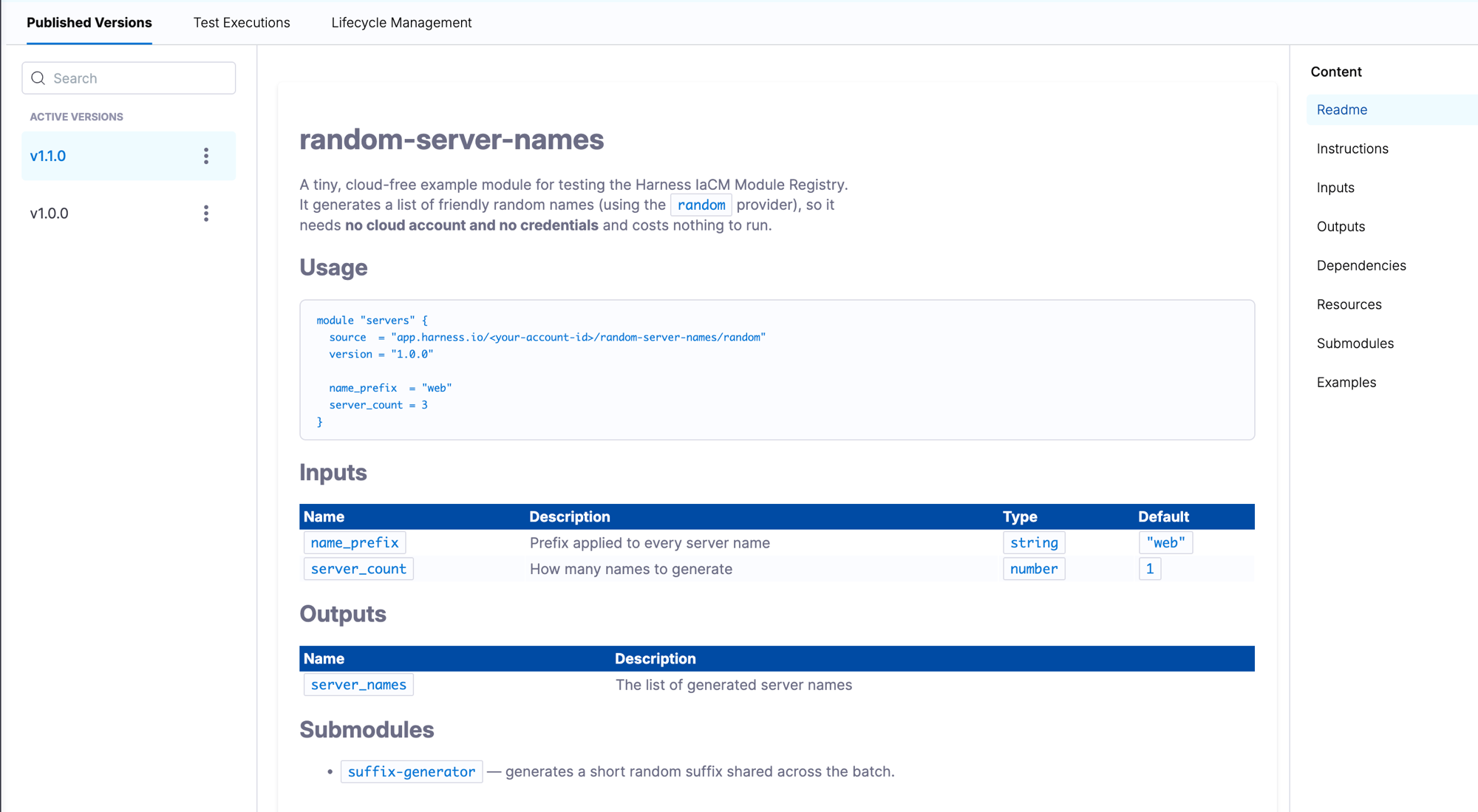Screen dimensions: 1478x812
Task: Click the search magnifier icon
Action: (38, 78)
